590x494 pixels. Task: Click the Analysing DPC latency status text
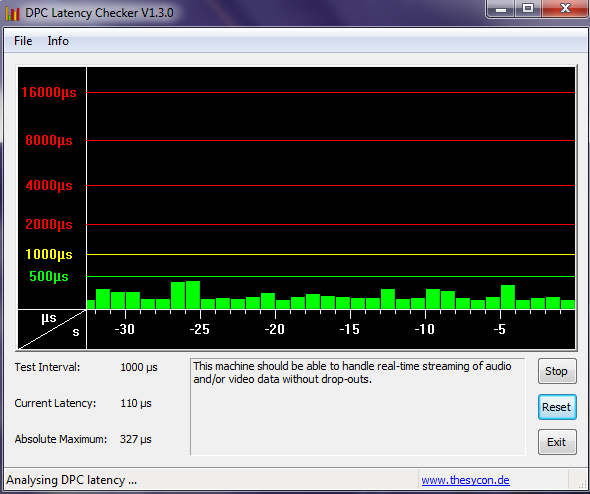pos(71,480)
